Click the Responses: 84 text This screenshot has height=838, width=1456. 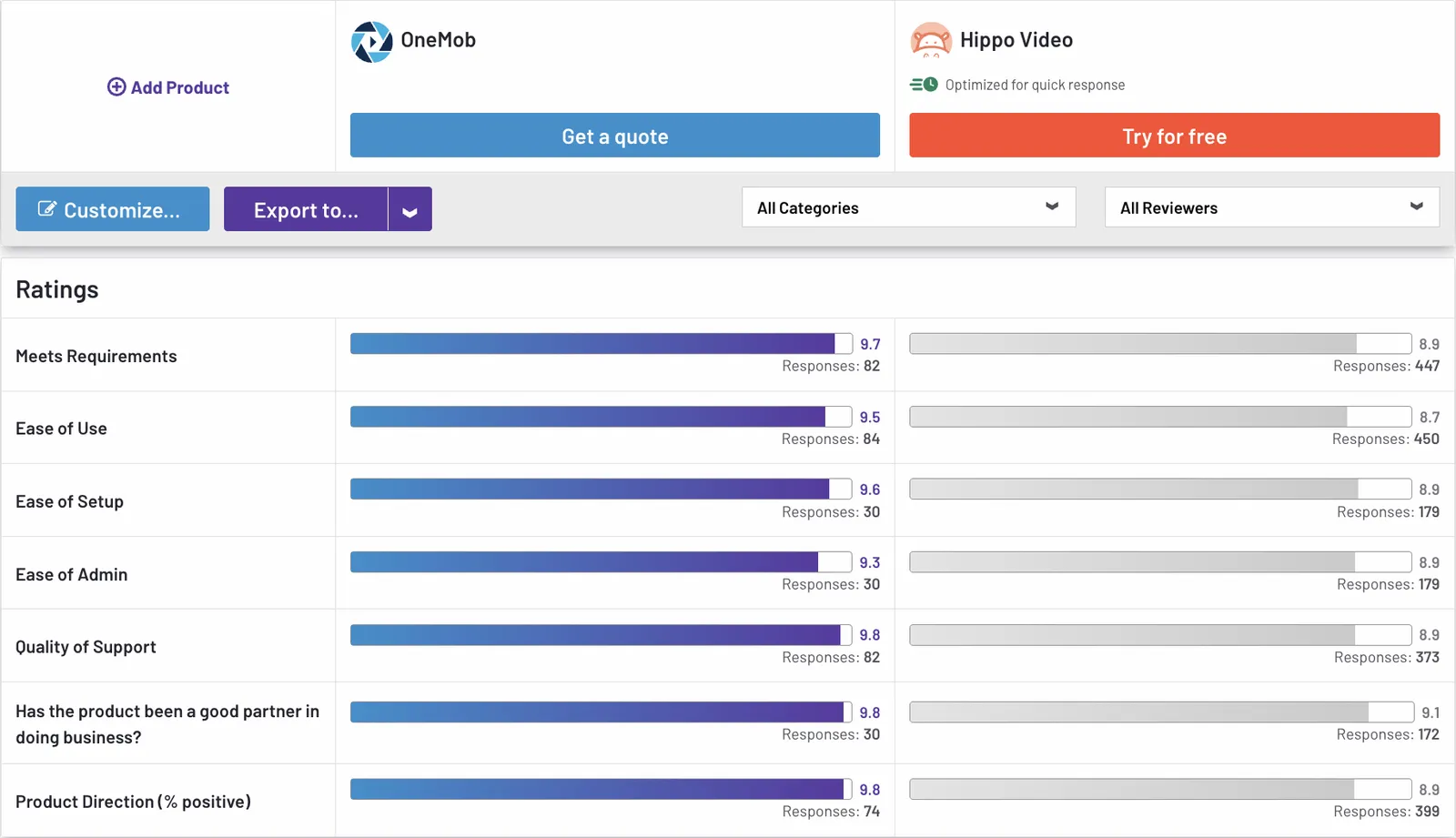pos(831,439)
